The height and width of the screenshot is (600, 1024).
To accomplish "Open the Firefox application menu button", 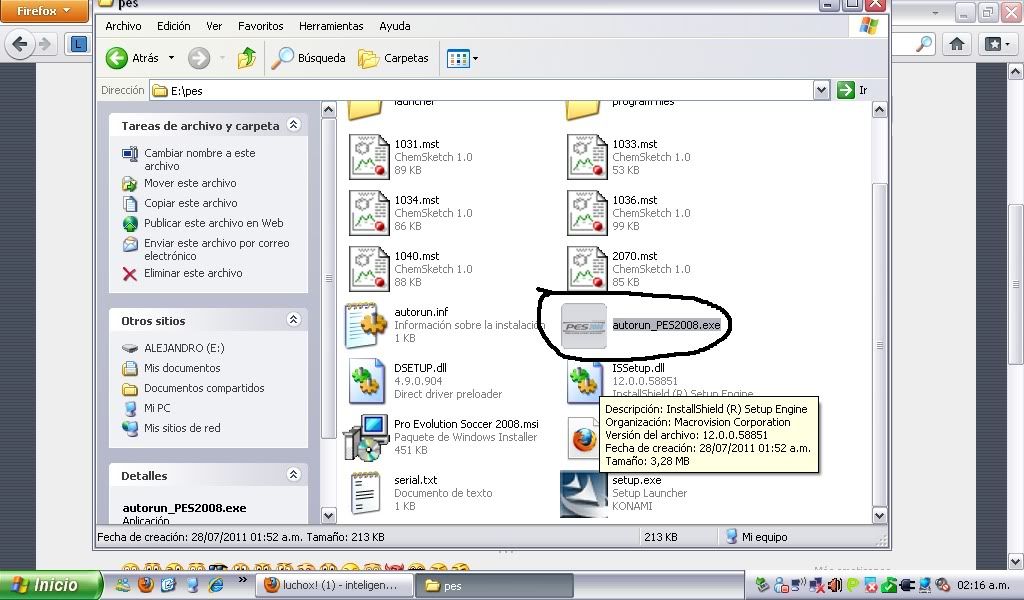I will click(43, 11).
